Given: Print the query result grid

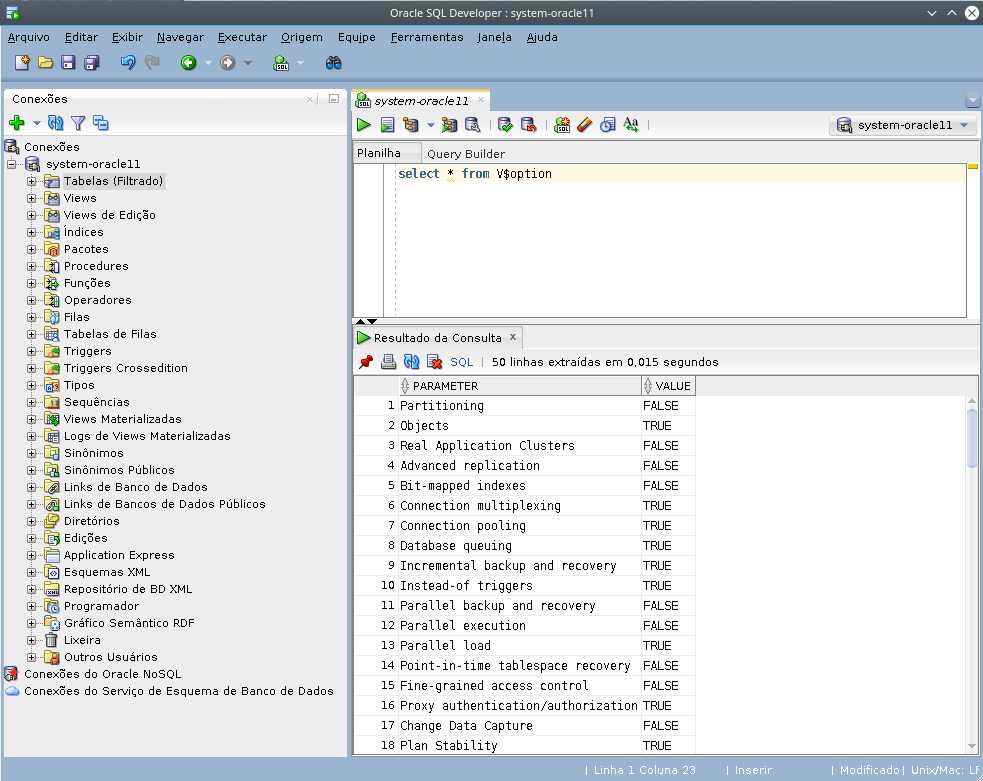Looking at the screenshot, I should click(389, 362).
